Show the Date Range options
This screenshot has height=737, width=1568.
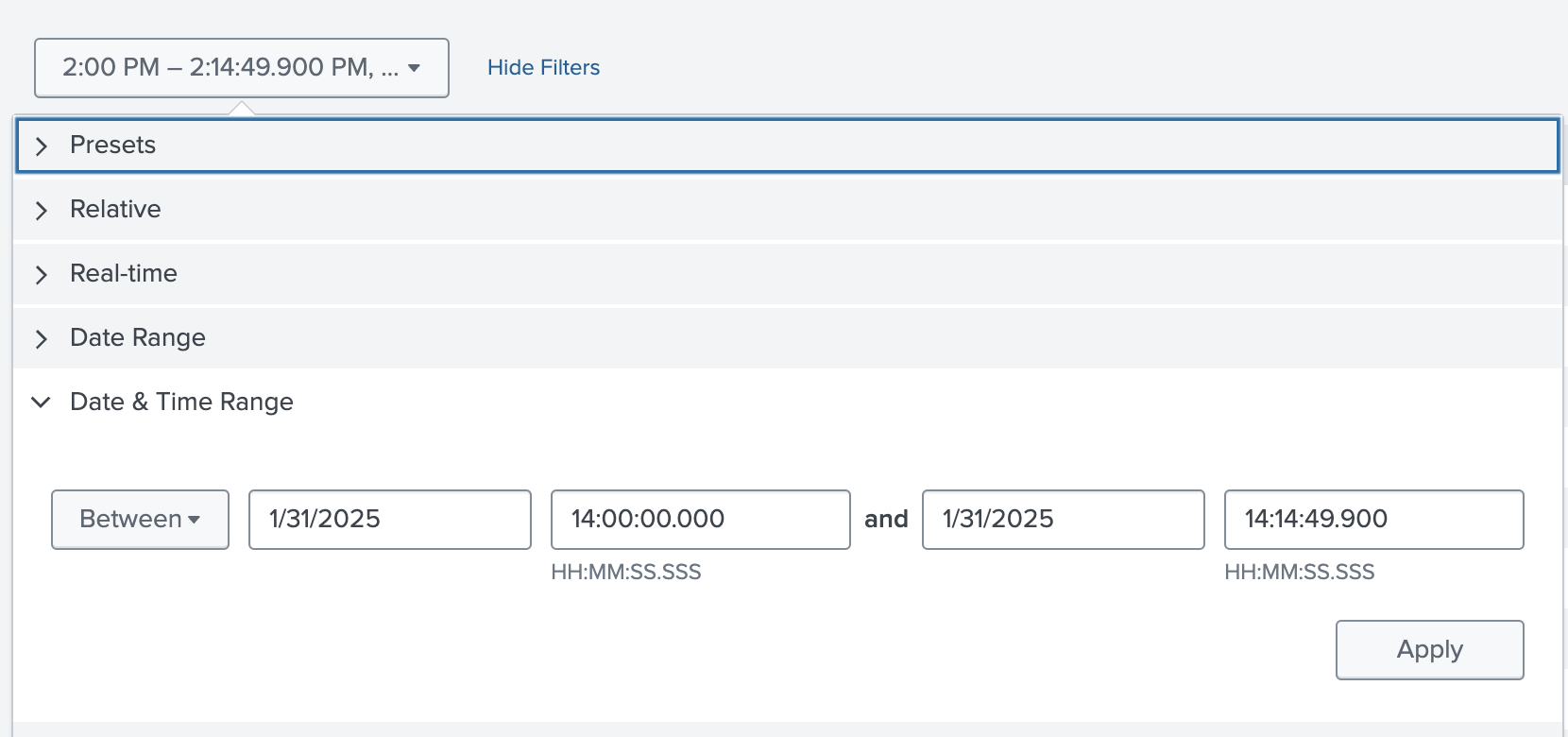click(x=138, y=337)
